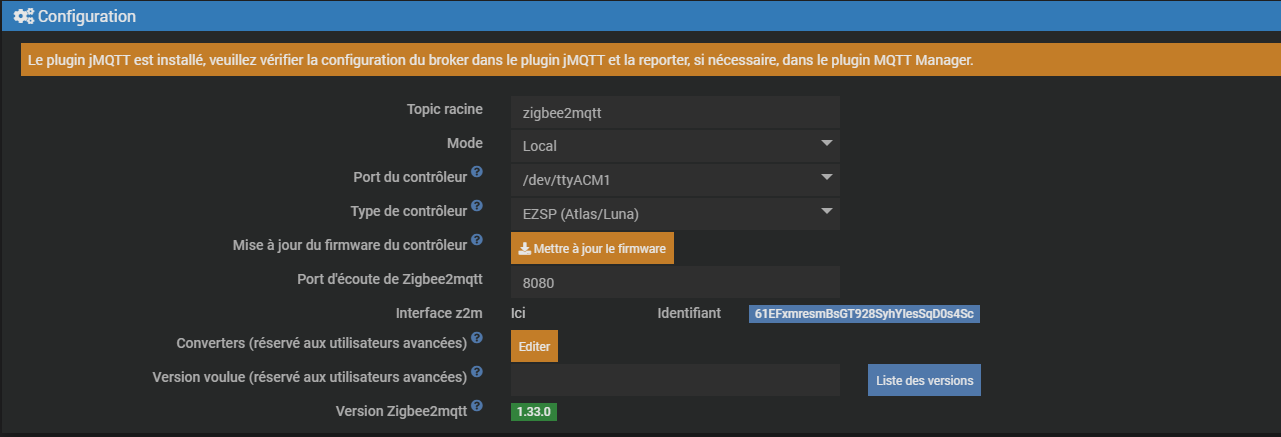Click the Configuration gears icon in header

(x=23, y=17)
